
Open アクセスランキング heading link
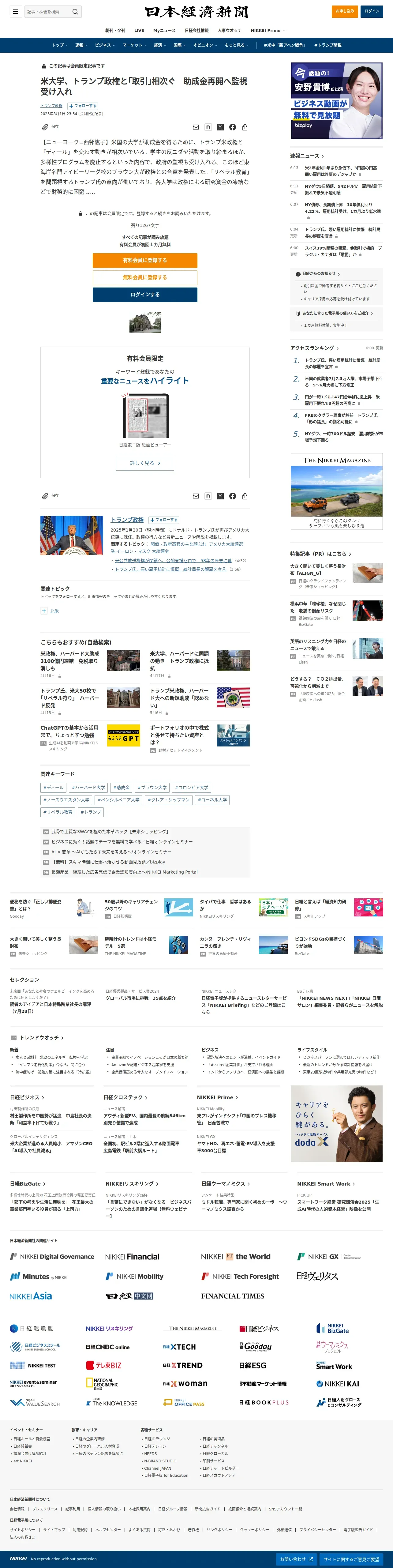click(315, 348)
